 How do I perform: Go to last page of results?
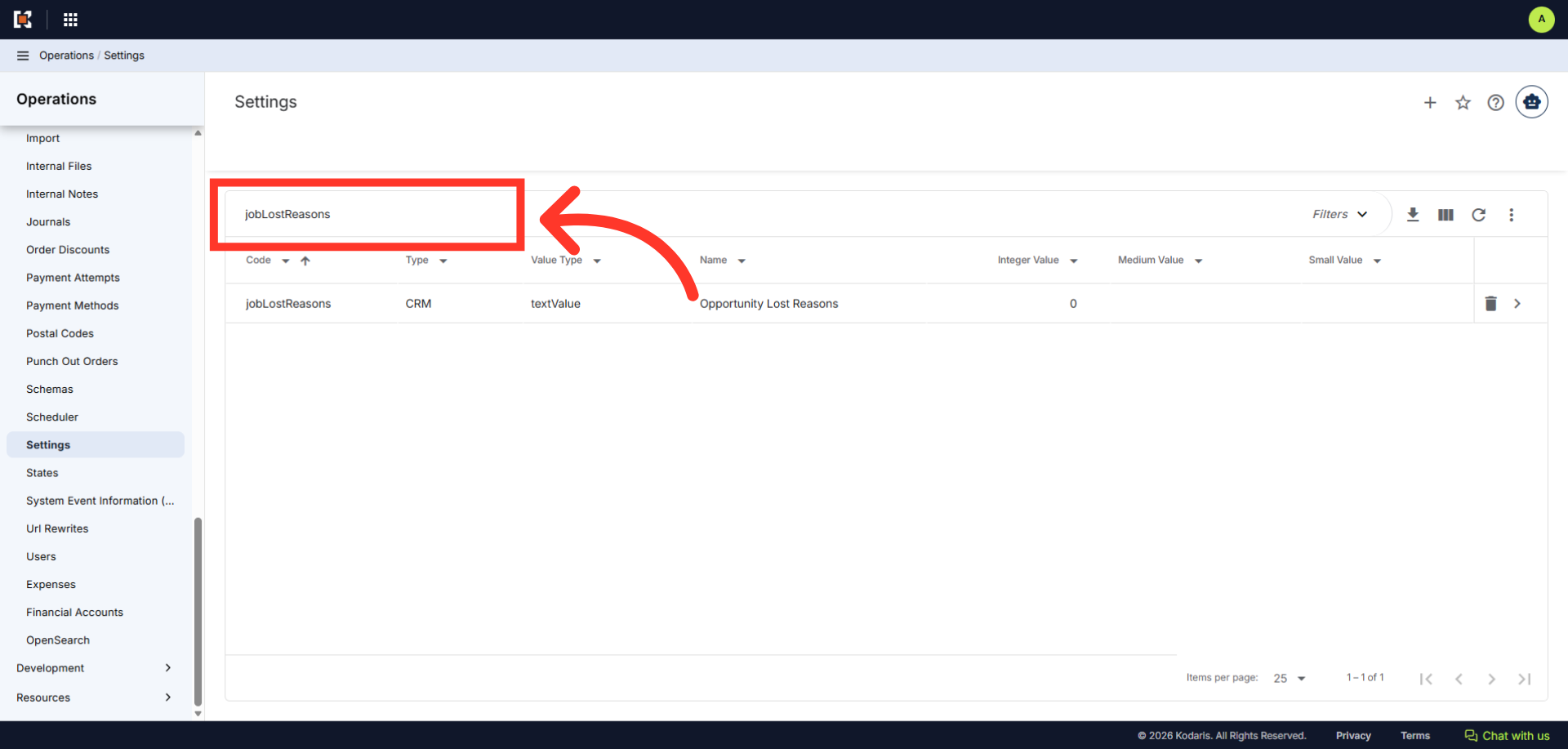coord(1524,679)
